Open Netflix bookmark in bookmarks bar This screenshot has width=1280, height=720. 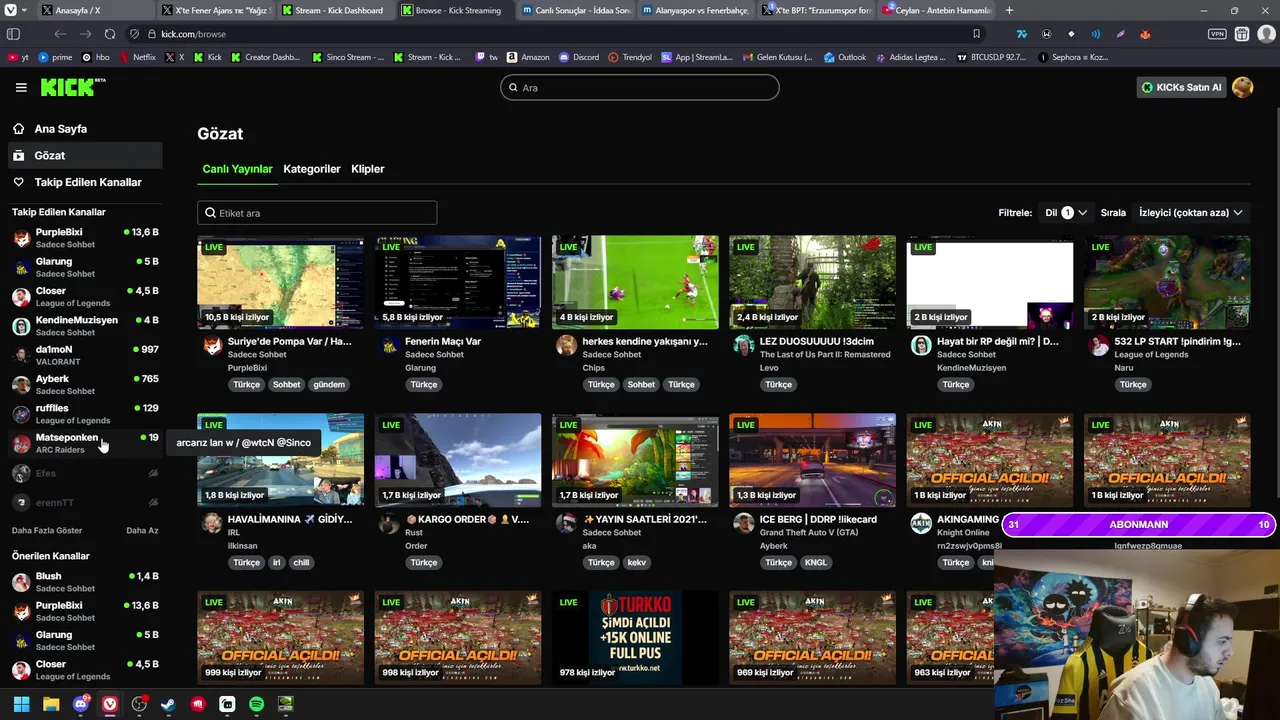137,58
